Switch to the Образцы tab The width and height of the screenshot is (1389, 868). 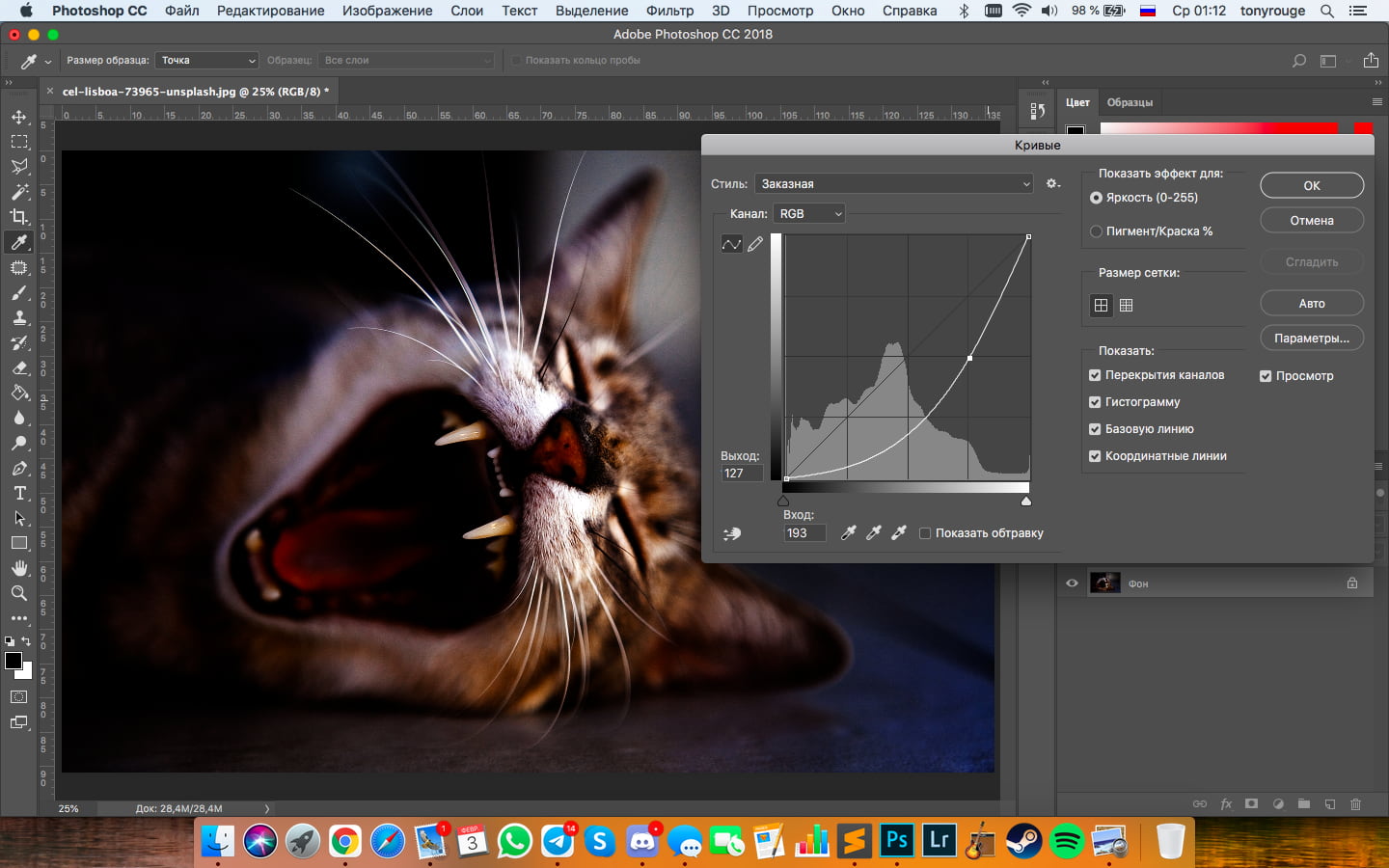1130,102
